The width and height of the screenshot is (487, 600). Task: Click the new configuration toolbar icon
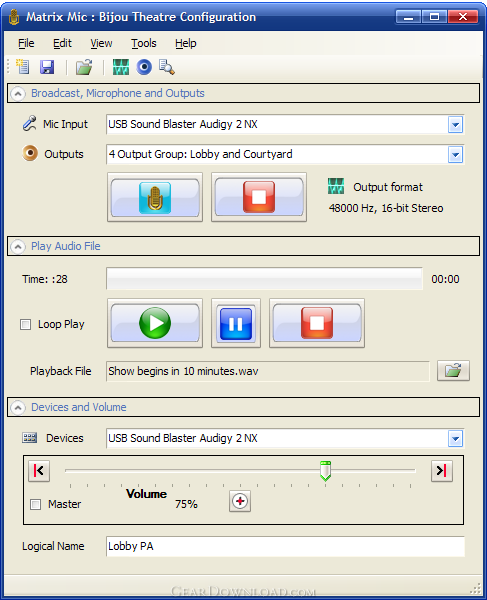(23, 67)
